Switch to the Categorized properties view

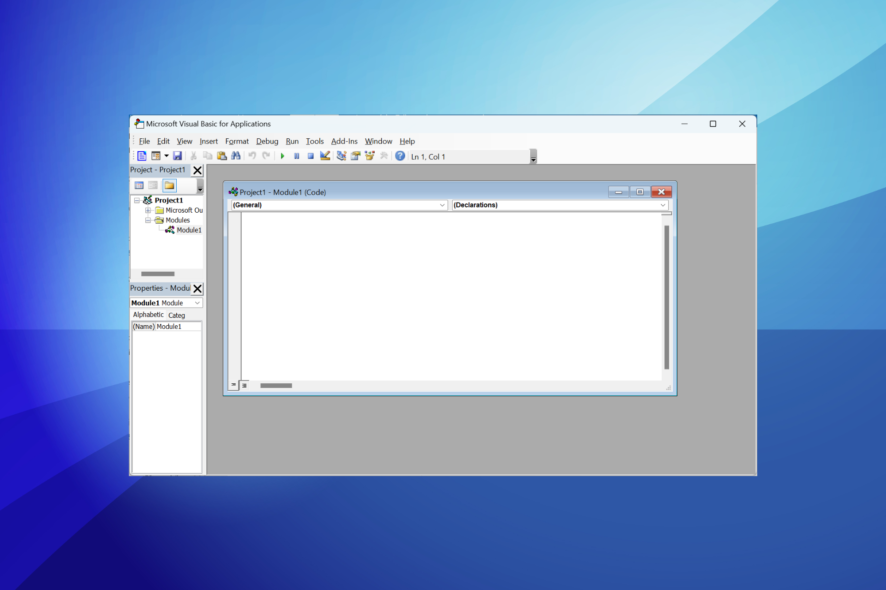pos(176,315)
